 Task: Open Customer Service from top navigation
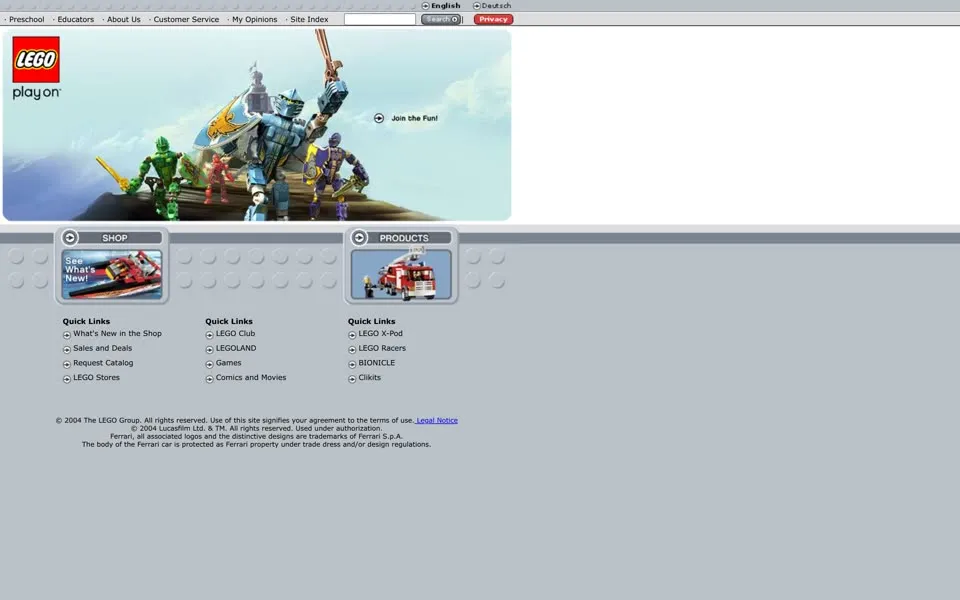pyautogui.click(x=186, y=19)
